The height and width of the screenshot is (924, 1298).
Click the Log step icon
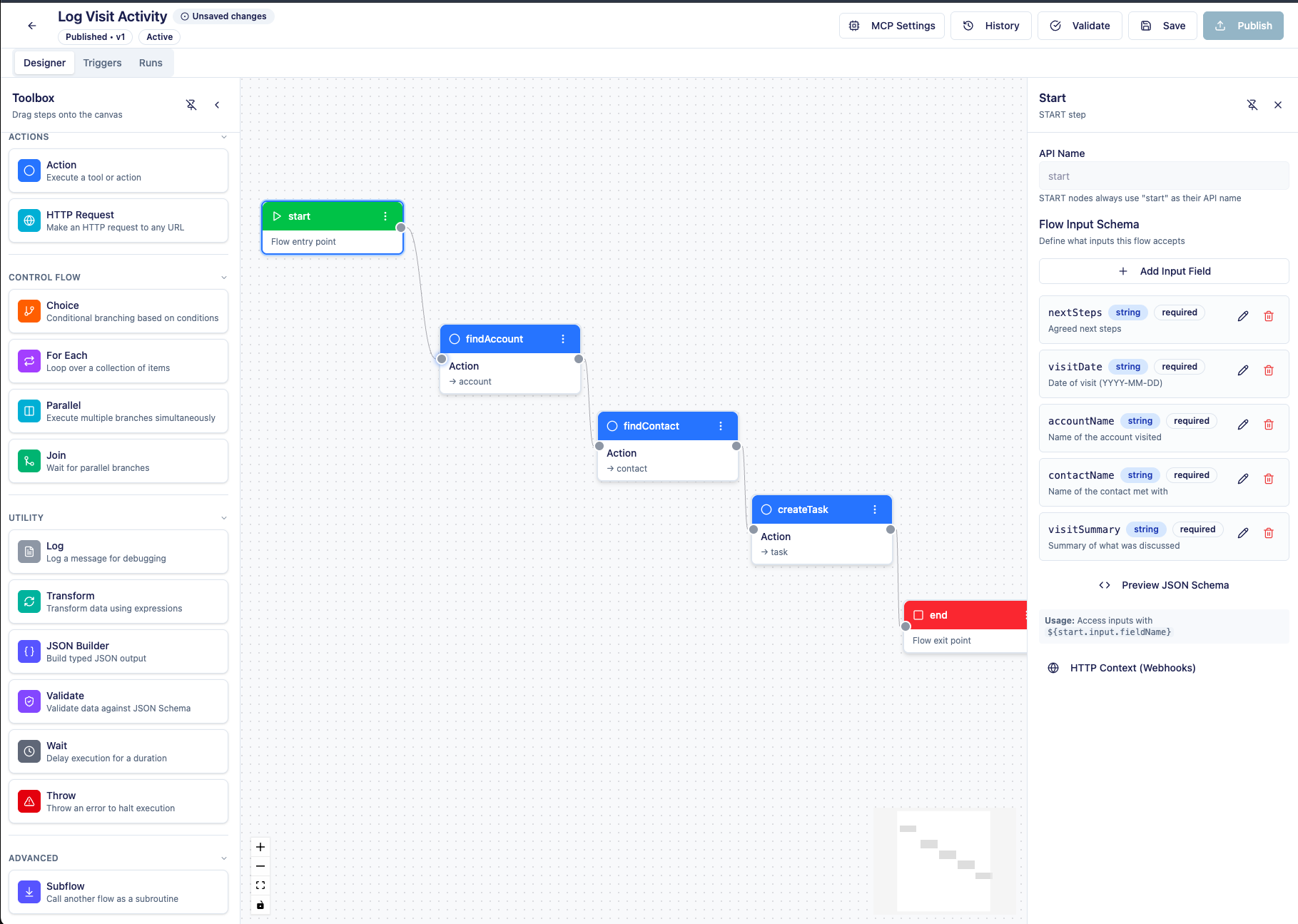[29, 552]
